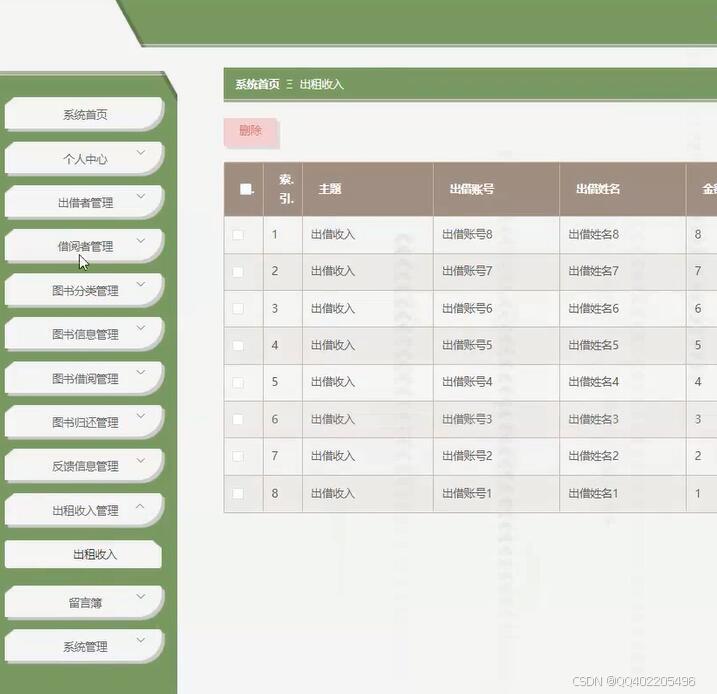
Task: Click the 出租收入 breadcrumb entry
Action: point(321,84)
